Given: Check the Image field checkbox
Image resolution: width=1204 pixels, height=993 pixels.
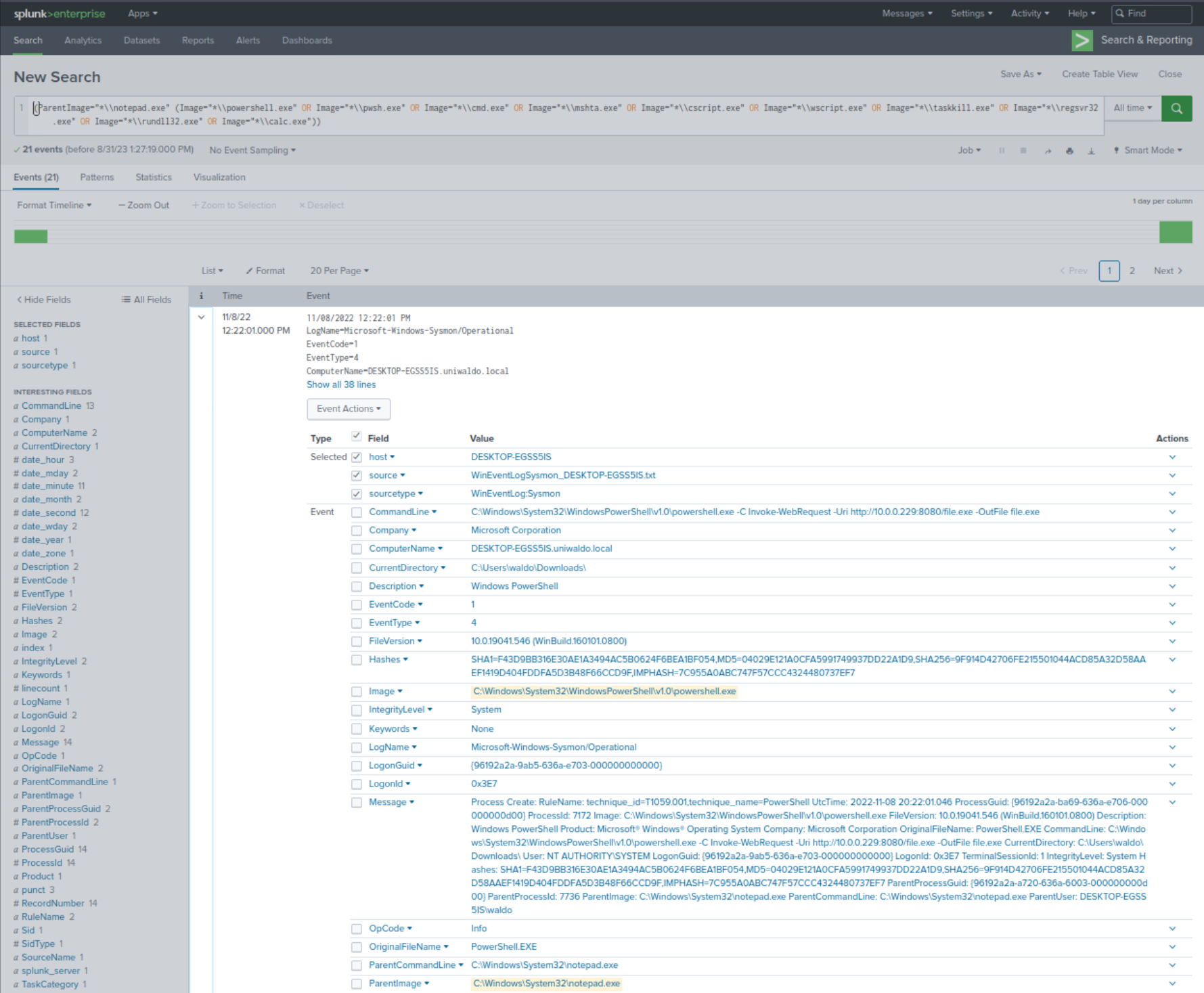Looking at the screenshot, I should (356, 692).
